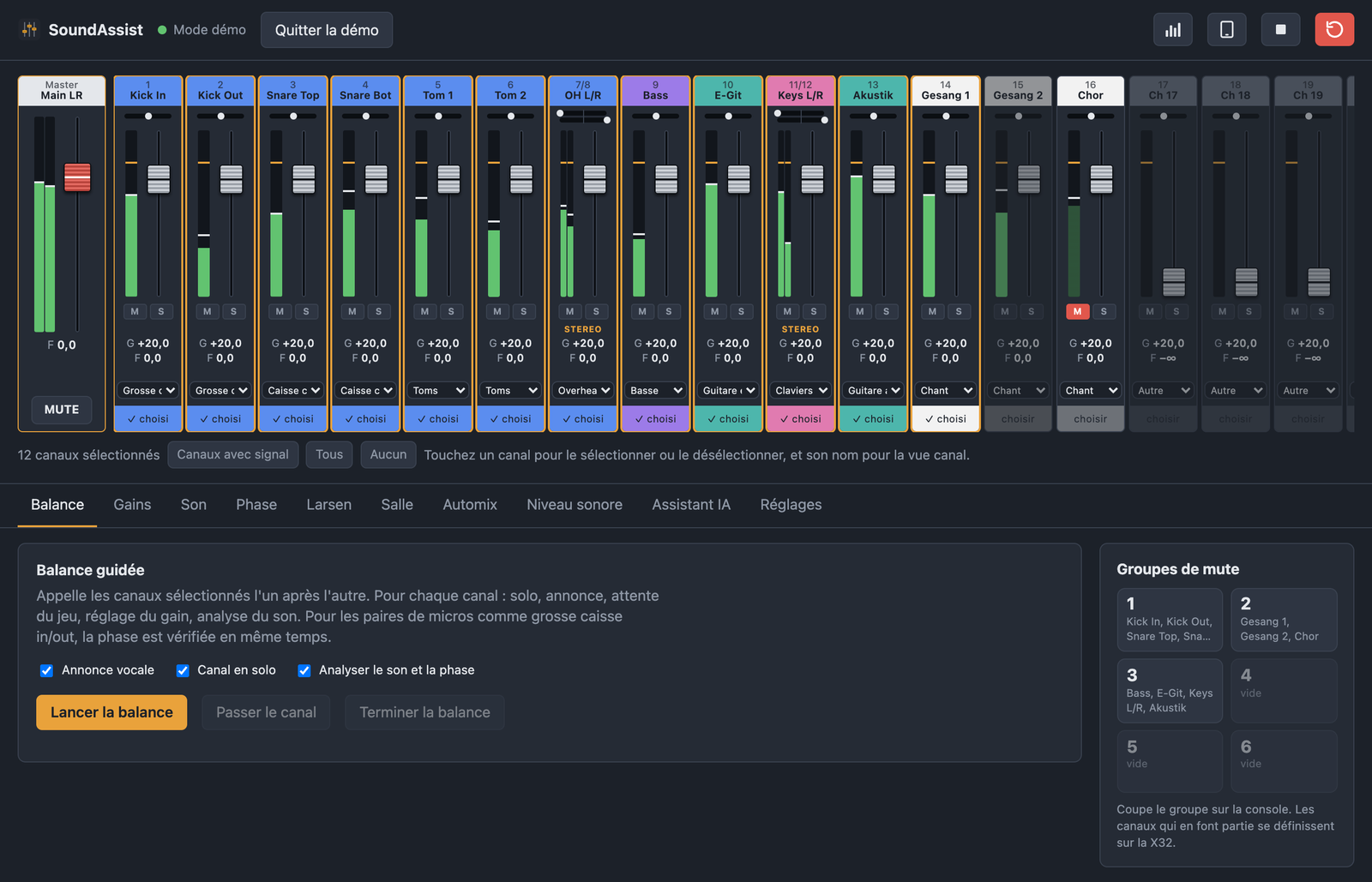
Task: Solo the Bass channel (S)
Action: [x=669, y=311]
